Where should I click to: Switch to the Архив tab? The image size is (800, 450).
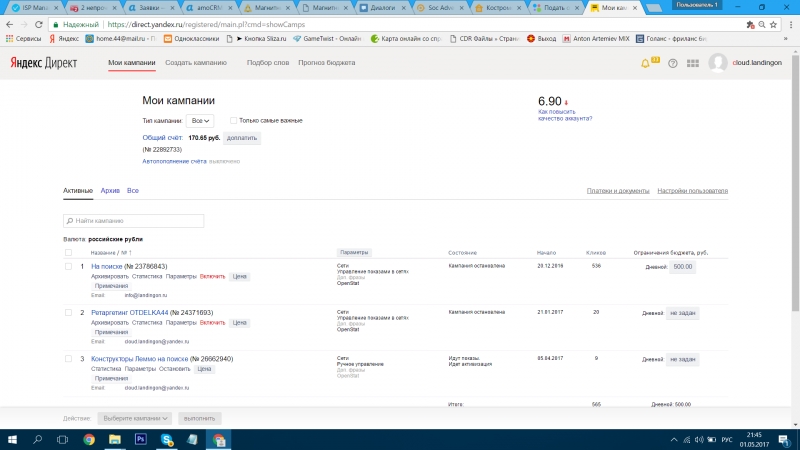click(110, 190)
